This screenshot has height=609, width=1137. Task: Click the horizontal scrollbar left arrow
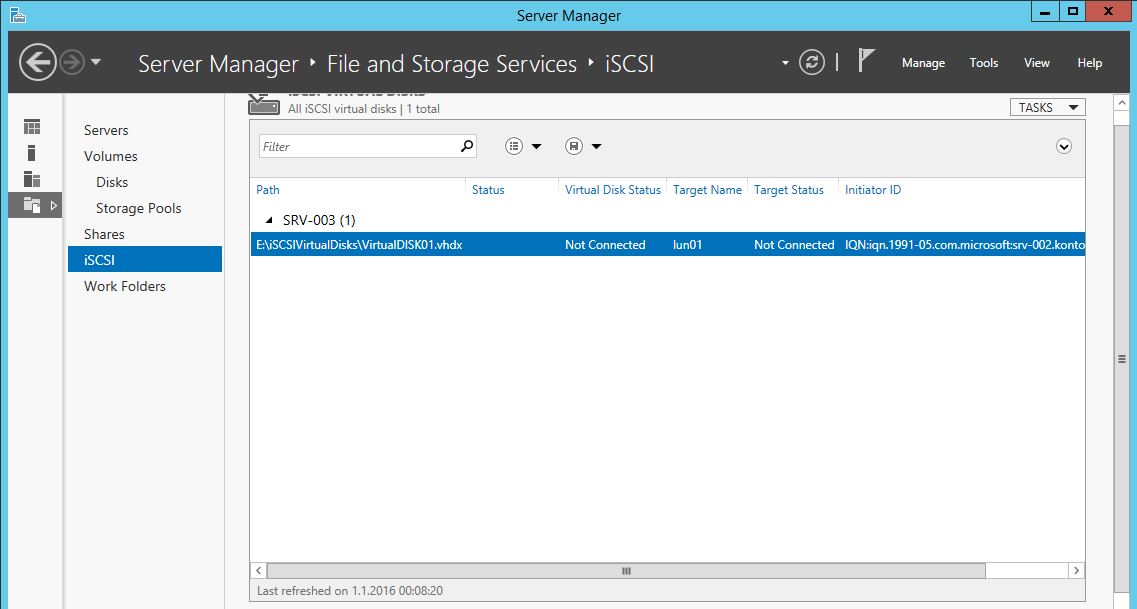[x=259, y=571]
